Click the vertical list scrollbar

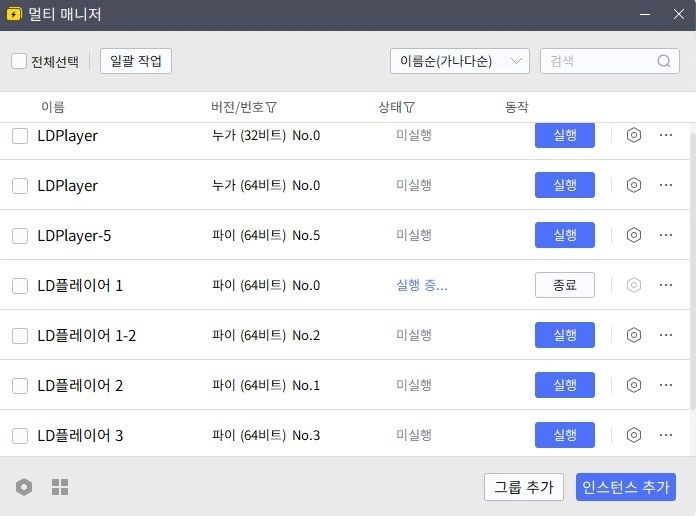click(692, 271)
